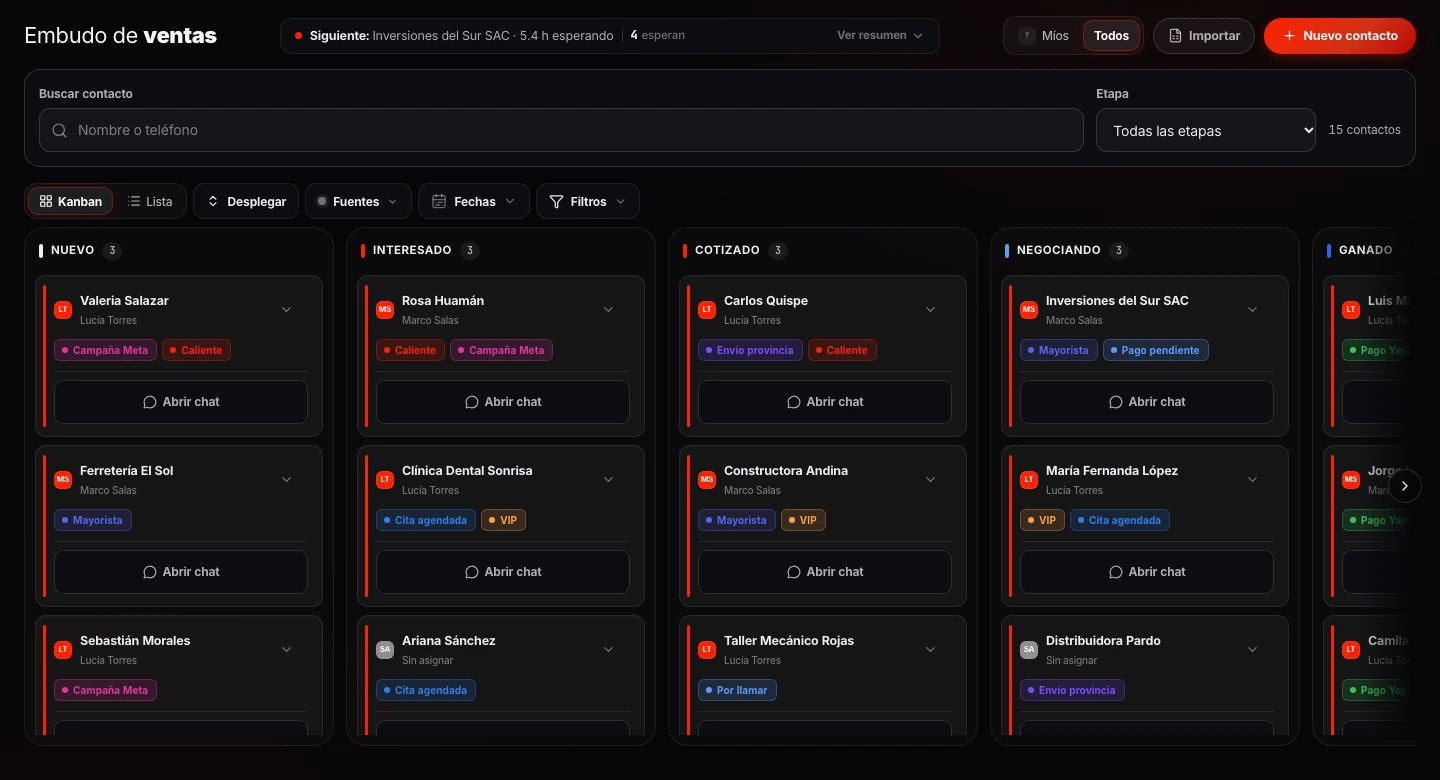Click the MS avatar on Inversiones del Sur SAC
This screenshot has height=780, width=1440.
tap(1029, 310)
